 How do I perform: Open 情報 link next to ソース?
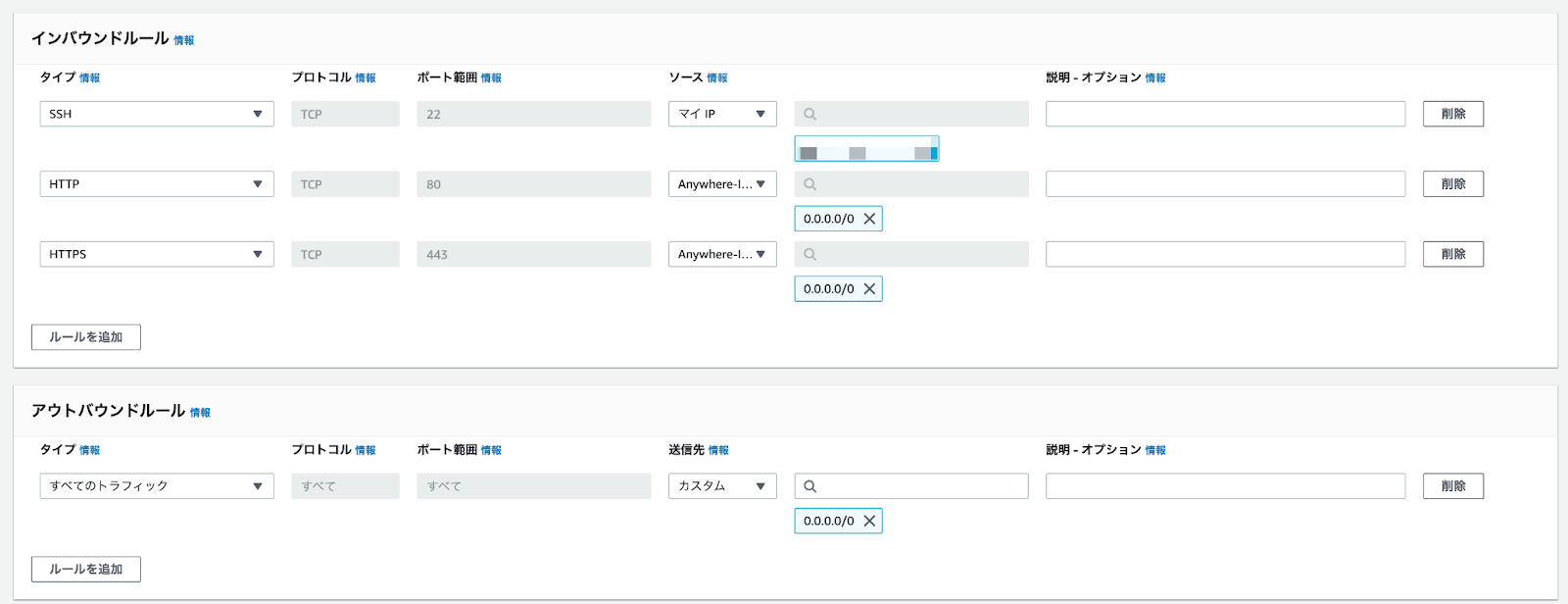717,78
